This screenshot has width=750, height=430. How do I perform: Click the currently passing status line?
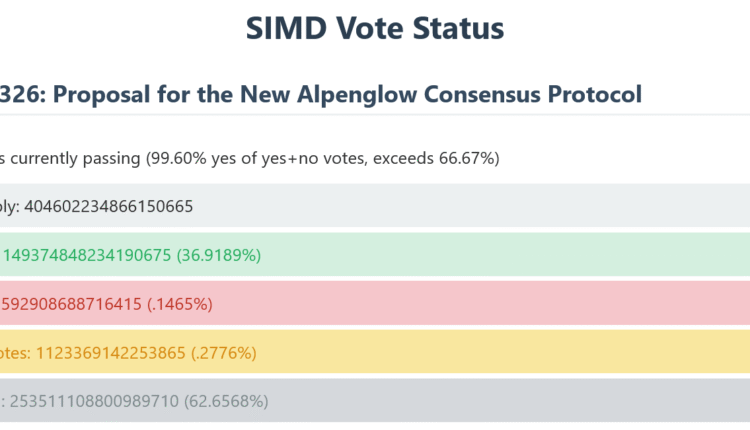coord(250,158)
